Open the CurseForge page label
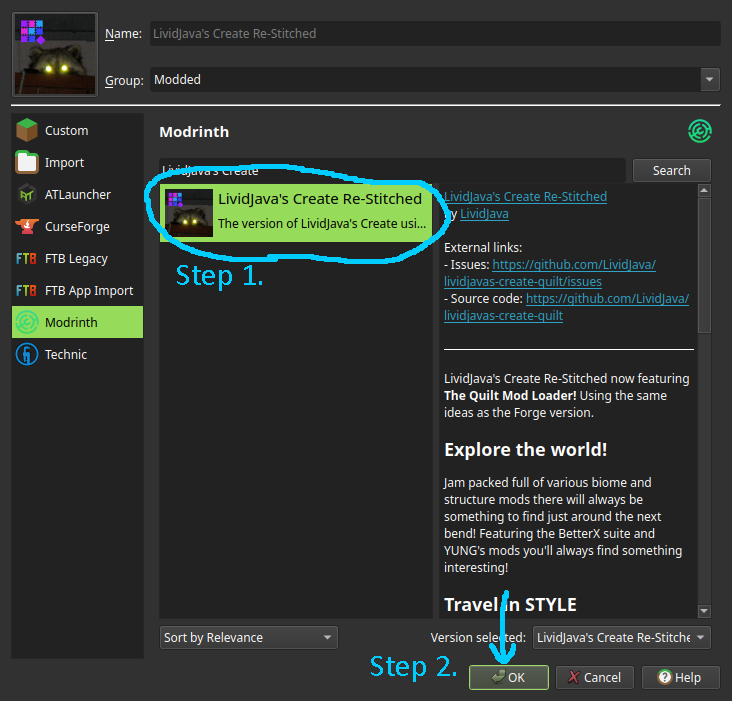 coord(77,227)
